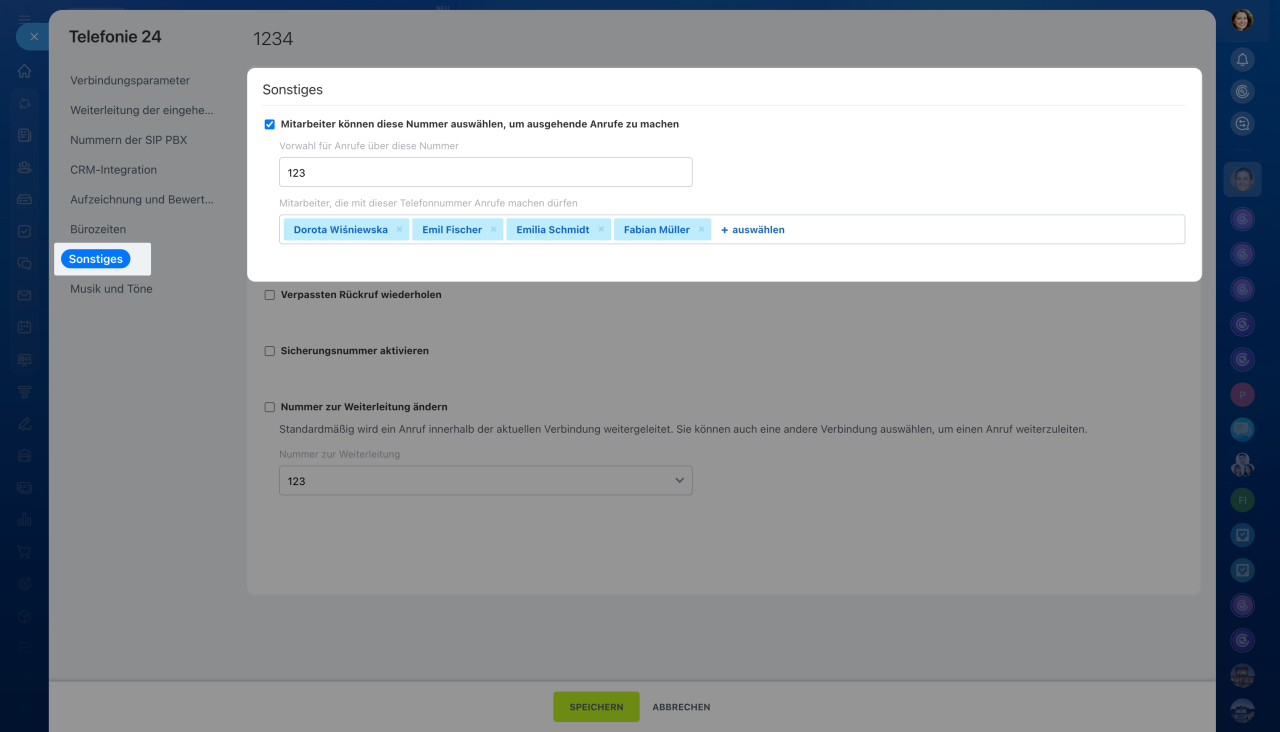
Task: Remove Fabian Müller from the employee list
Action: pyautogui.click(x=701, y=230)
